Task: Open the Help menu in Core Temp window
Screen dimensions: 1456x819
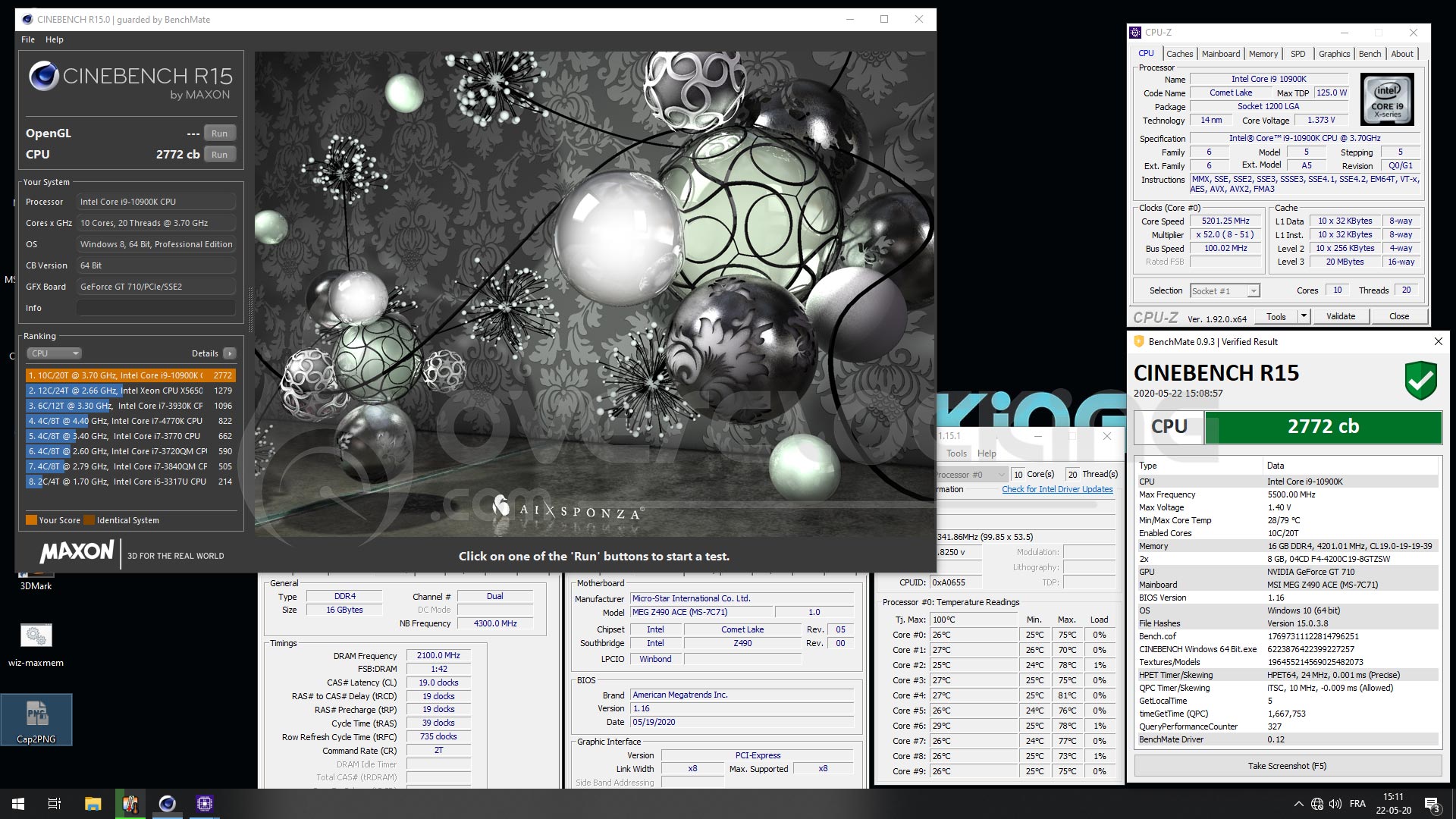Action: click(x=987, y=453)
